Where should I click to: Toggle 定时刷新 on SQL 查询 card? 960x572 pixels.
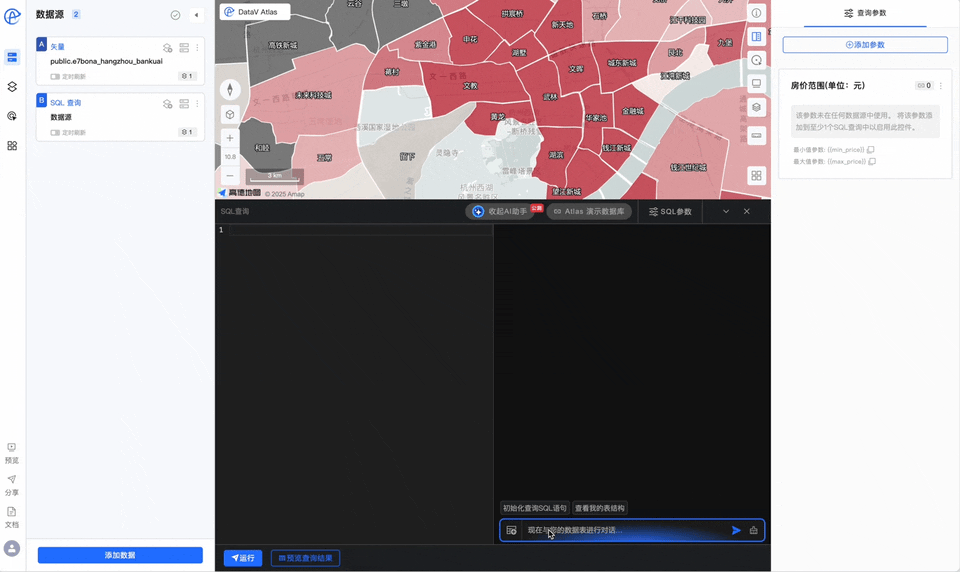click(55, 133)
